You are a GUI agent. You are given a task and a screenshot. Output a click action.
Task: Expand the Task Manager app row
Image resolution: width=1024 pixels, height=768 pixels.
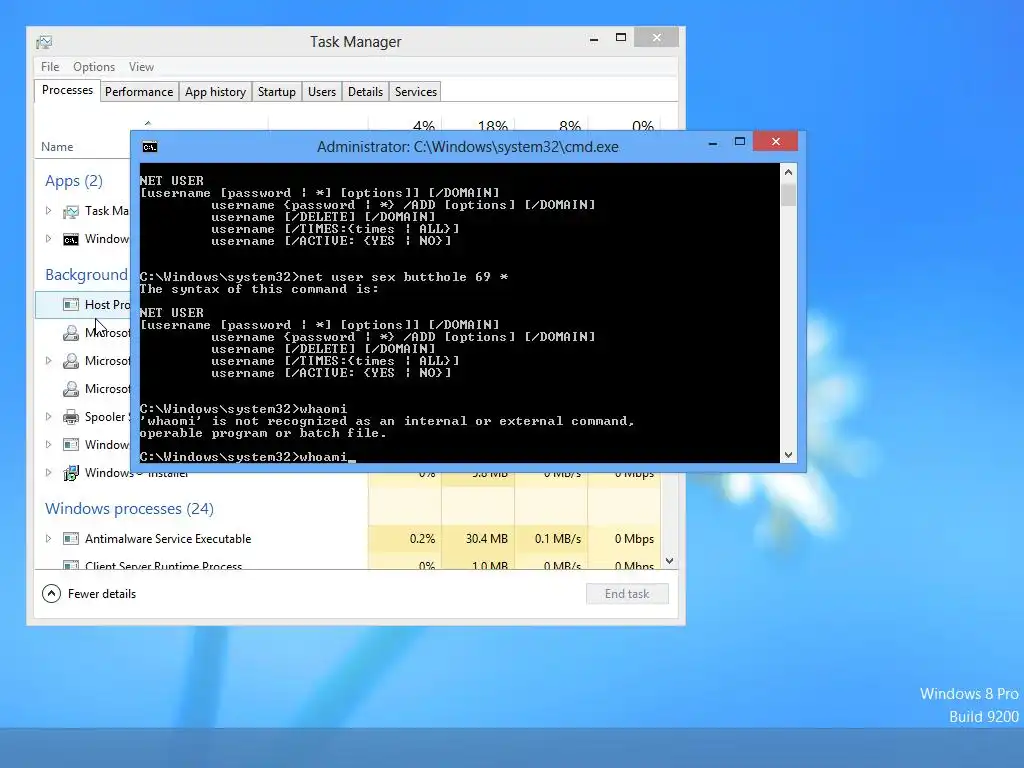48,210
